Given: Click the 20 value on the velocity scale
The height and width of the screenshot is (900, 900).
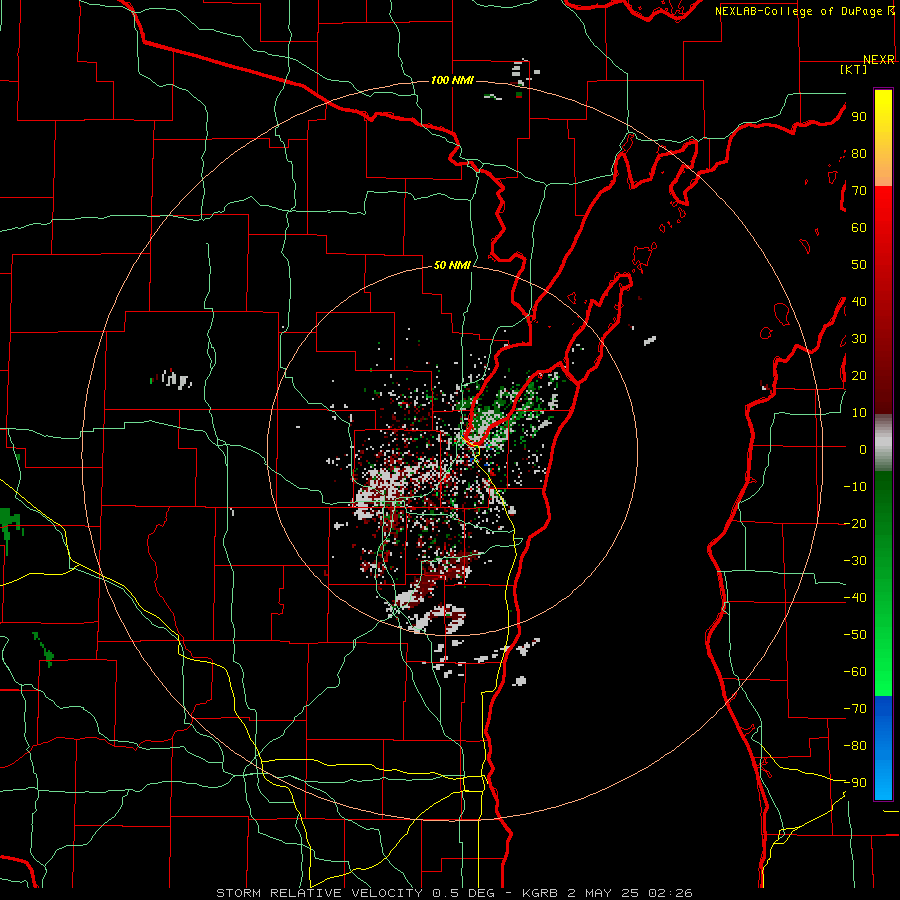Looking at the screenshot, I should 859,376.
